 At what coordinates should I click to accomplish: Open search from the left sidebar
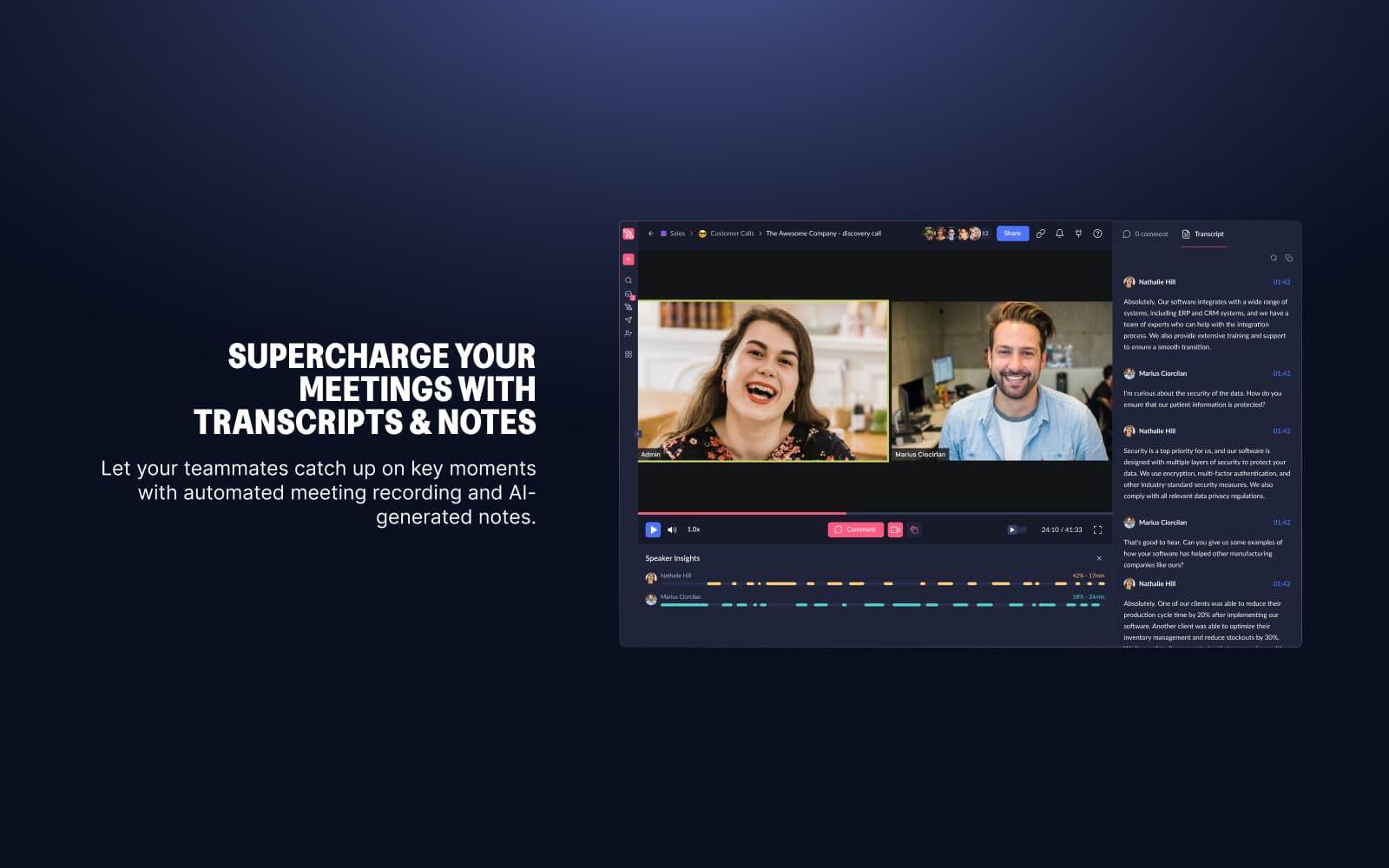(629, 280)
